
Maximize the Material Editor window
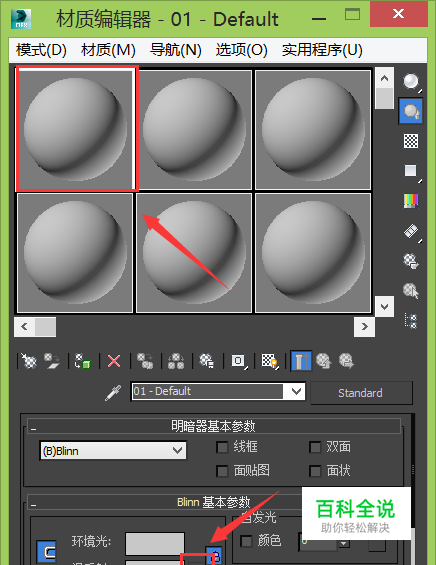(x=352, y=14)
